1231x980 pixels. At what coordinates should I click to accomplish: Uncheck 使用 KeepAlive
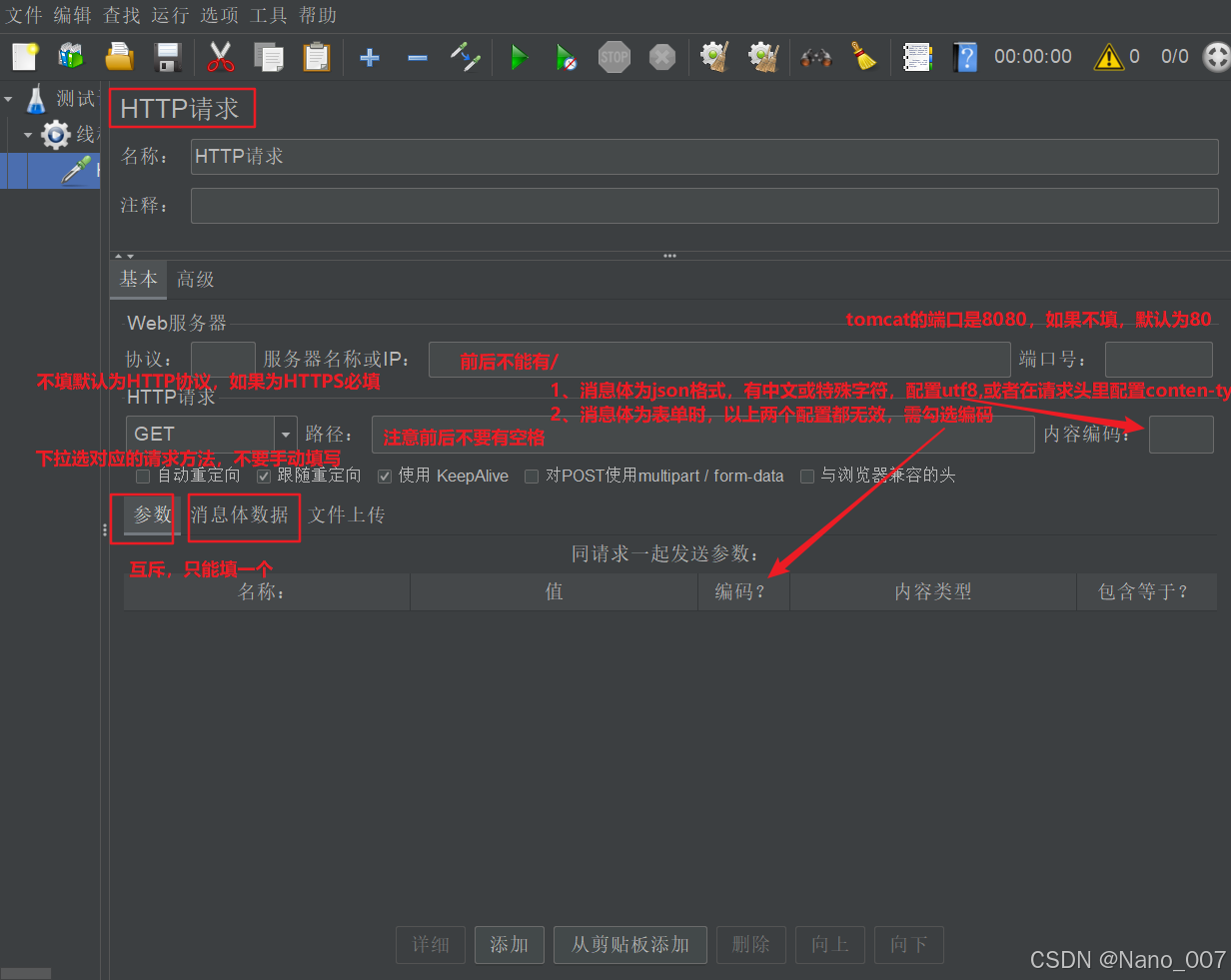tap(385, 477)
